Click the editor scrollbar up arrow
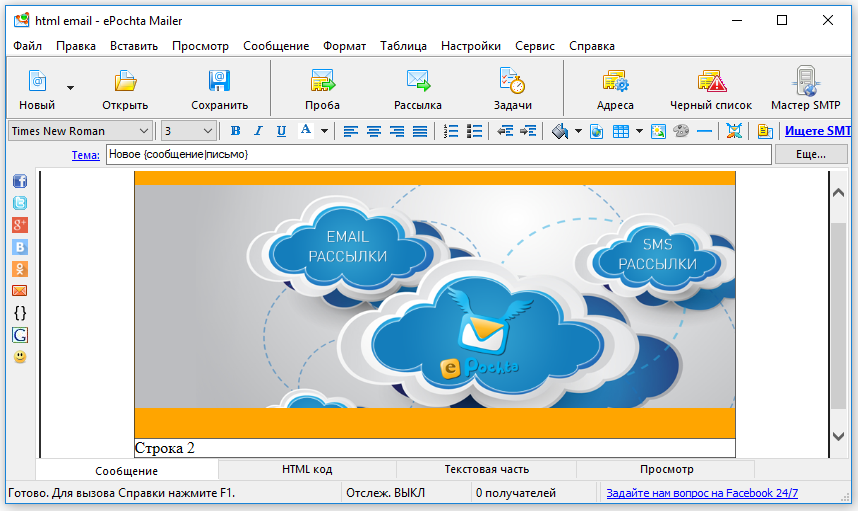The width and height of the screenshot is (858, 511). coord(838,193)
